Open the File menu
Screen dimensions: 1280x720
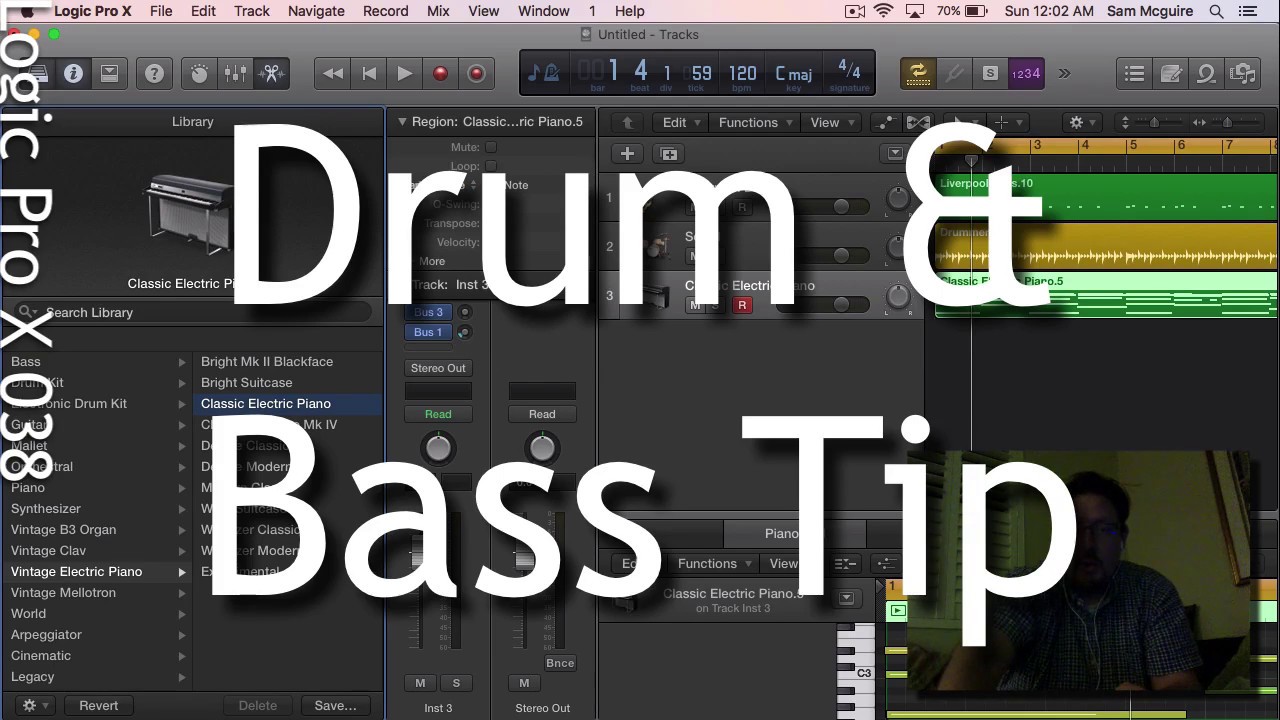pyautogui.click(x=161, y=11)
